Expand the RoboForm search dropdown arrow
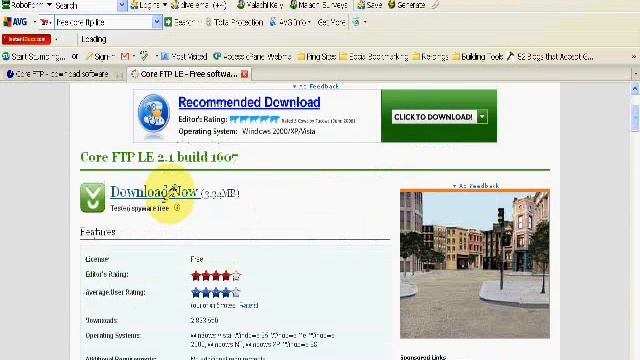The image size is (640, 360). pos(122,5)
